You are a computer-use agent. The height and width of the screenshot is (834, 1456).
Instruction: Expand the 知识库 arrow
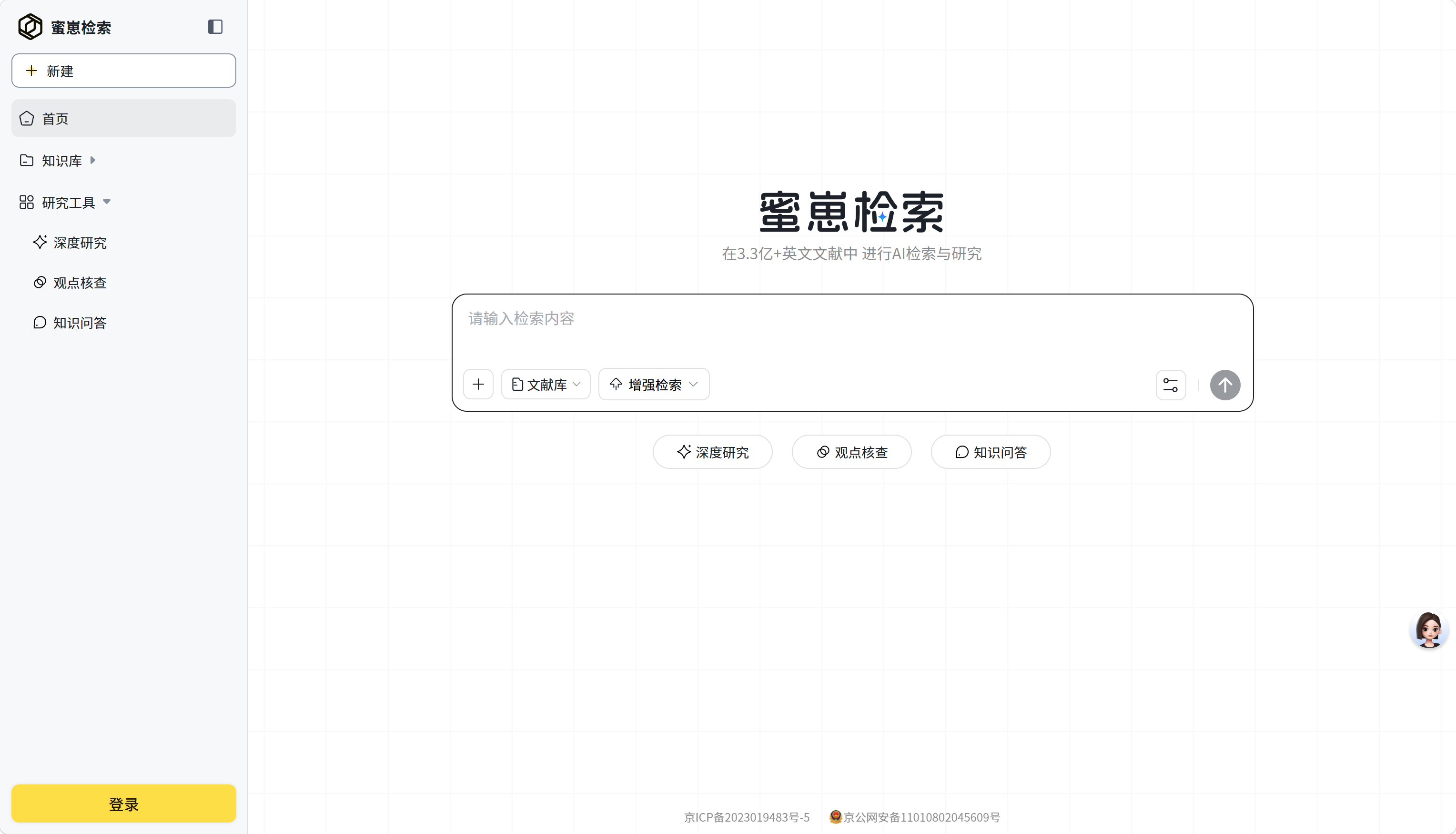click(93, 161)
